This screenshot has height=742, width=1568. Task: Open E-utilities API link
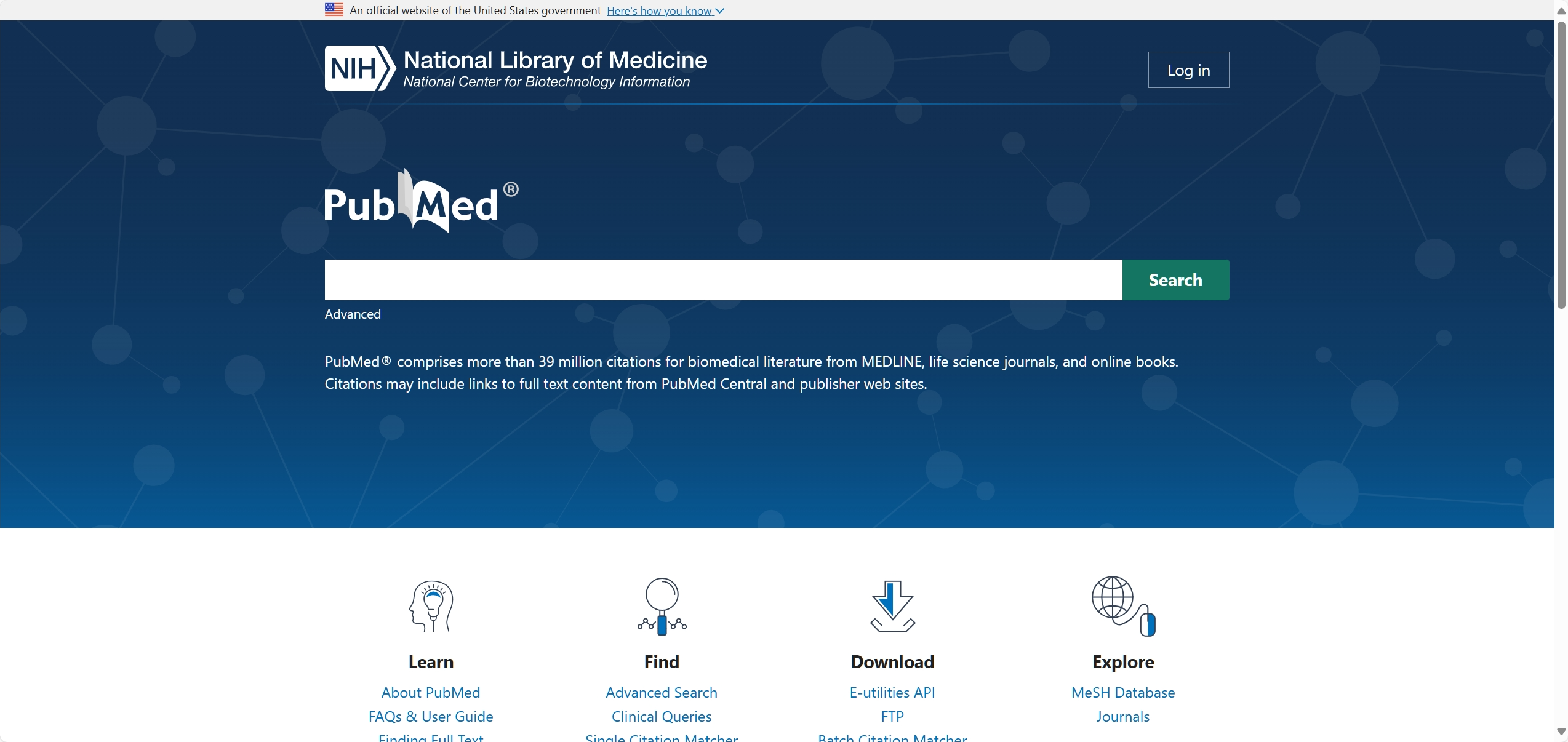[x=892, y=693]
